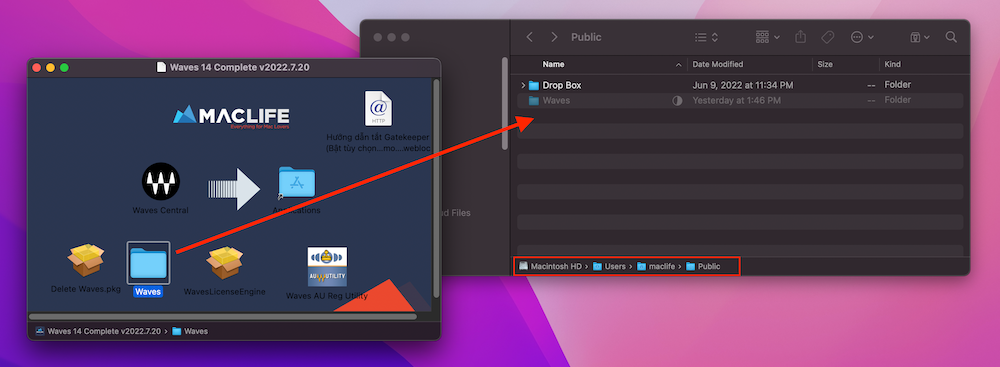The image size is (1000, 367).
Task: Open the extensions dropdown icon next to search
Action: [x=920, y=37]
